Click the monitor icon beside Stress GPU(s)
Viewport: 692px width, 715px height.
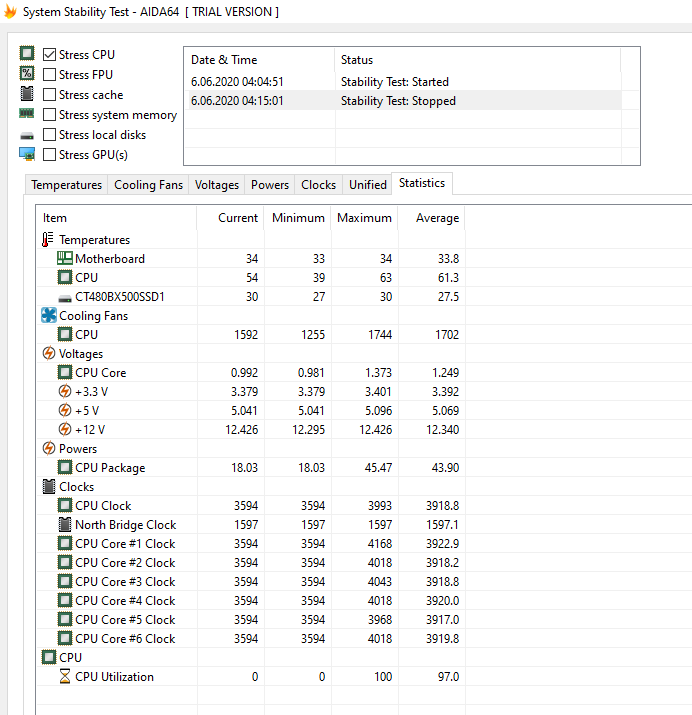point(27,154)
